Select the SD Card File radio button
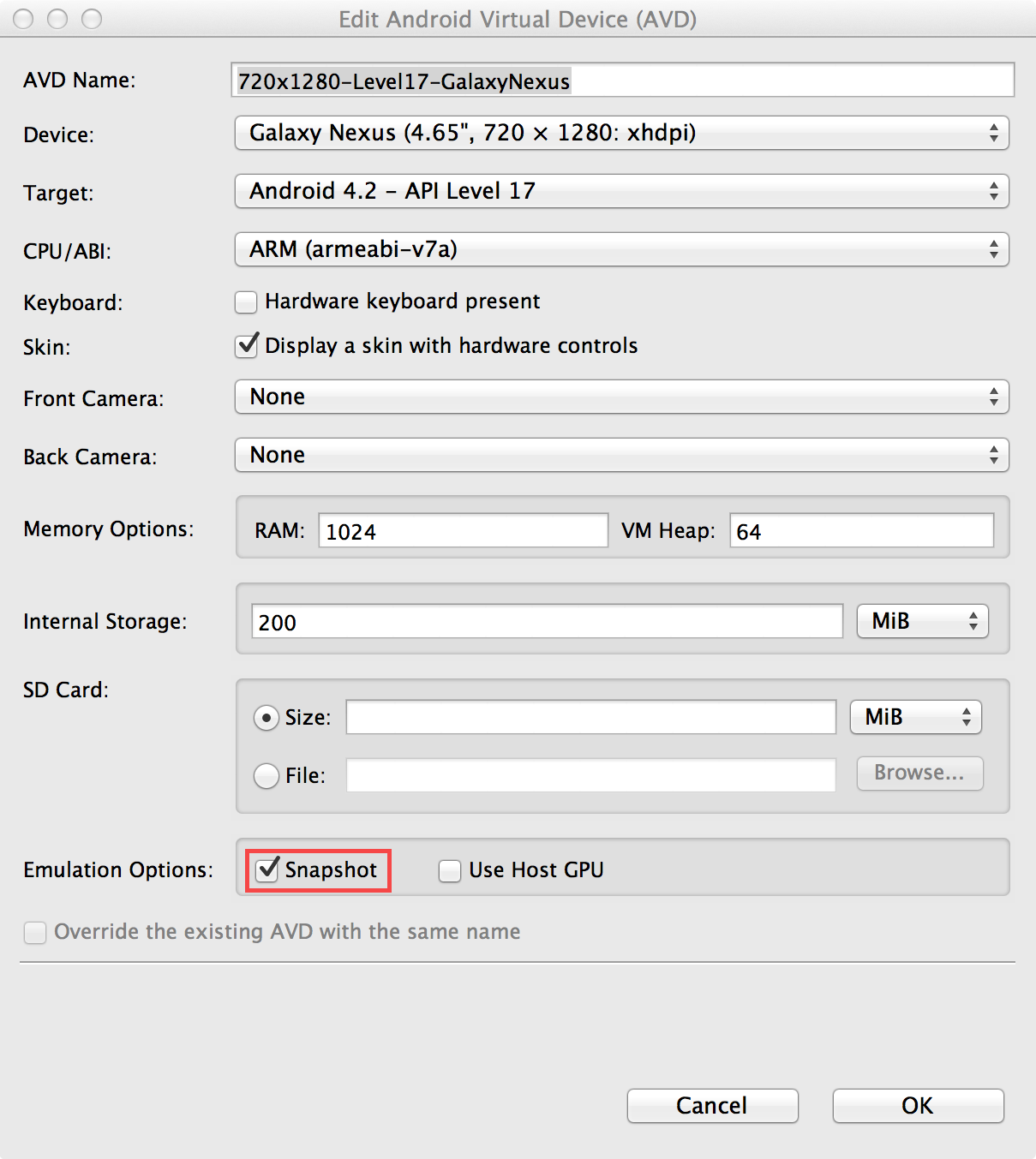The height and width of the screenshot is (1159, 1036). [266, 776]
